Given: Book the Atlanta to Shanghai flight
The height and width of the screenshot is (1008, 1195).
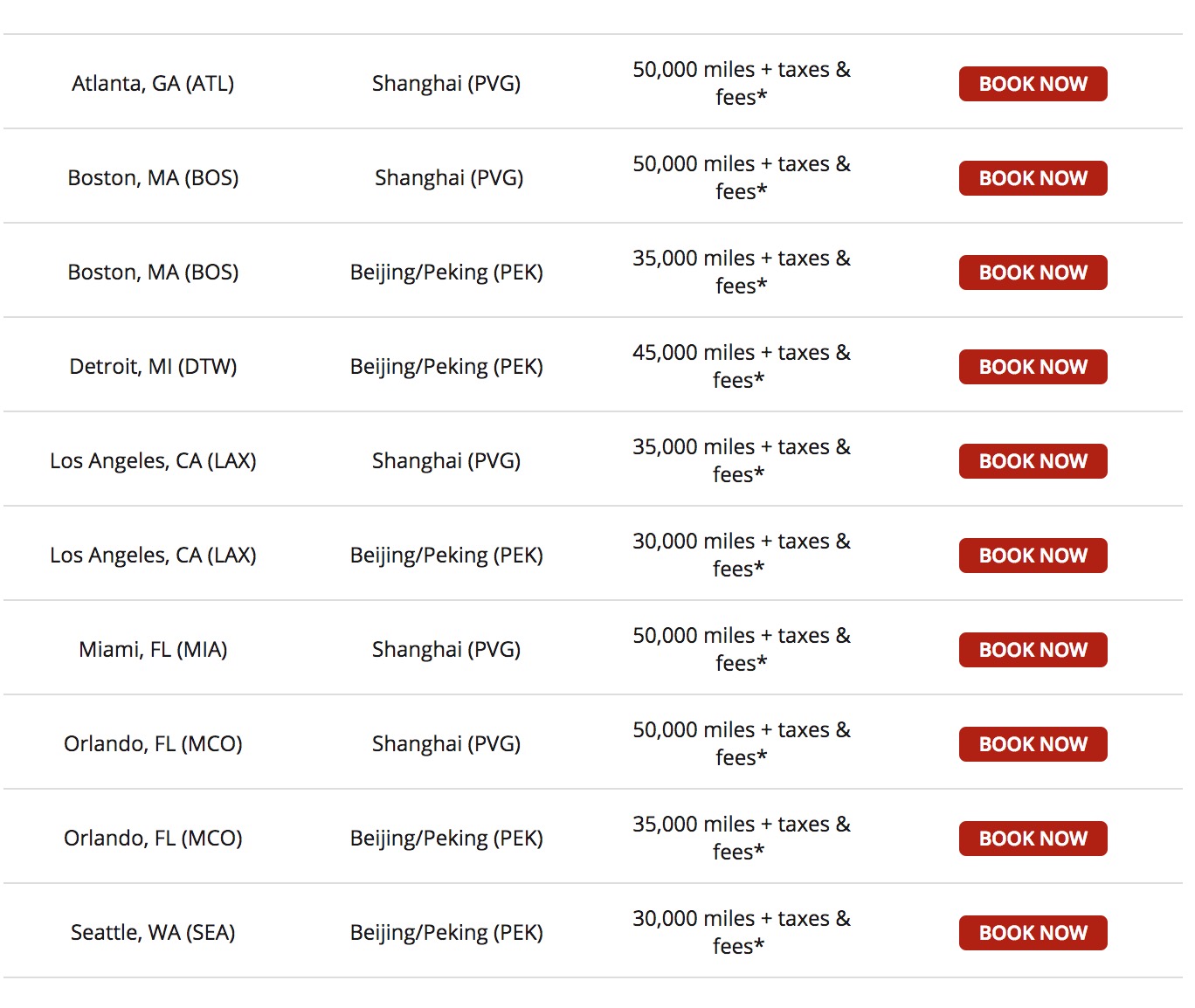Looking at the screenshot, I should point(1033,84).
